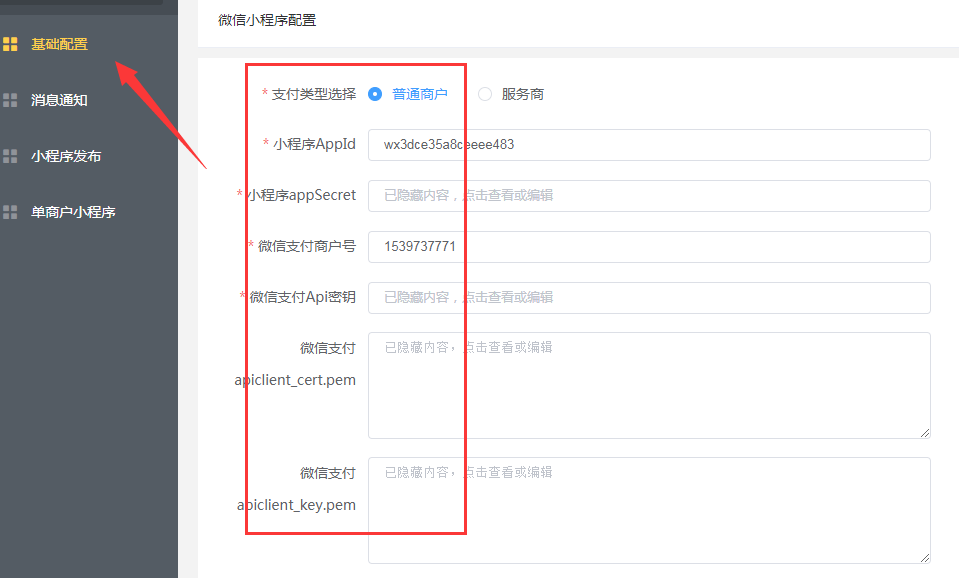Click the 小程序appSecret label

click(301, 195)
